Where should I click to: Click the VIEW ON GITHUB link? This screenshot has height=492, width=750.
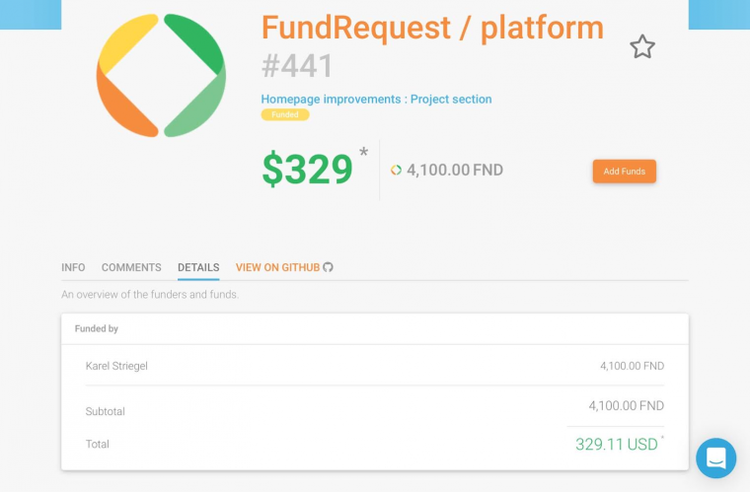click(x=277, y=268)
